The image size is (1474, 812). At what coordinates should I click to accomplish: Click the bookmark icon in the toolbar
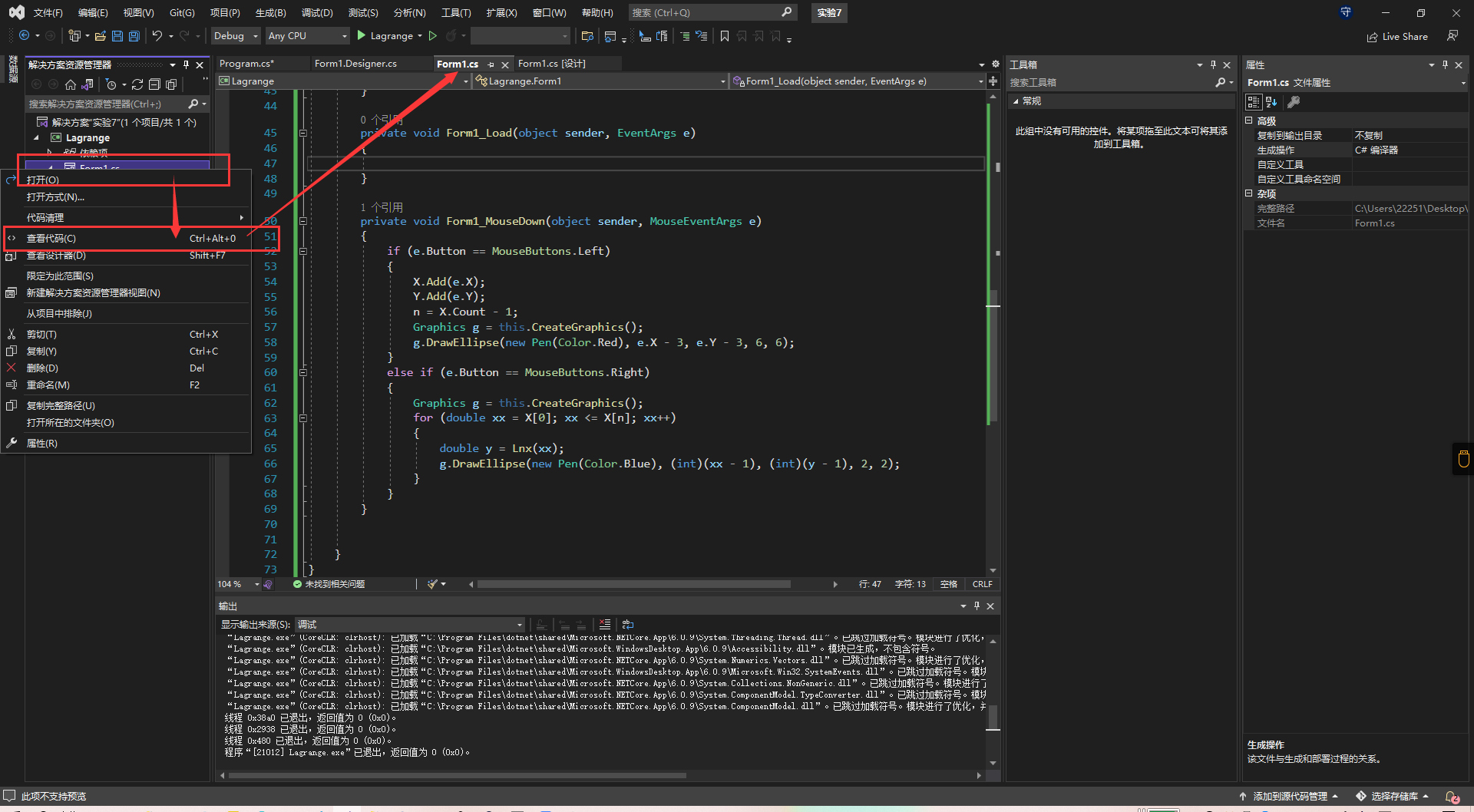point(724,36)
